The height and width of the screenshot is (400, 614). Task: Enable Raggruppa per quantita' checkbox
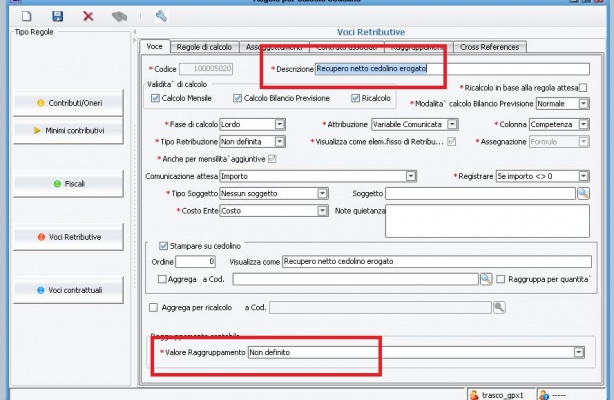point(502,280)
